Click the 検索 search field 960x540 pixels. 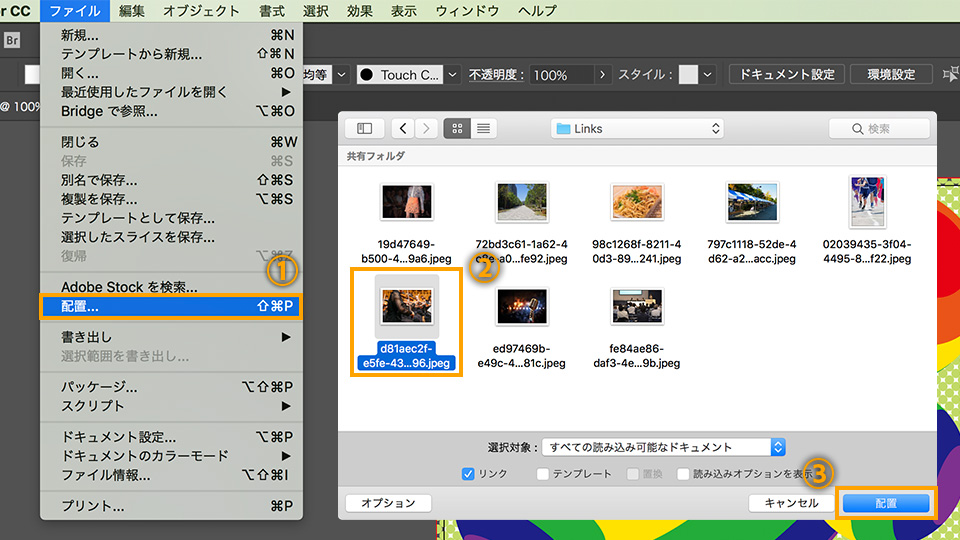tap(879, 129)
